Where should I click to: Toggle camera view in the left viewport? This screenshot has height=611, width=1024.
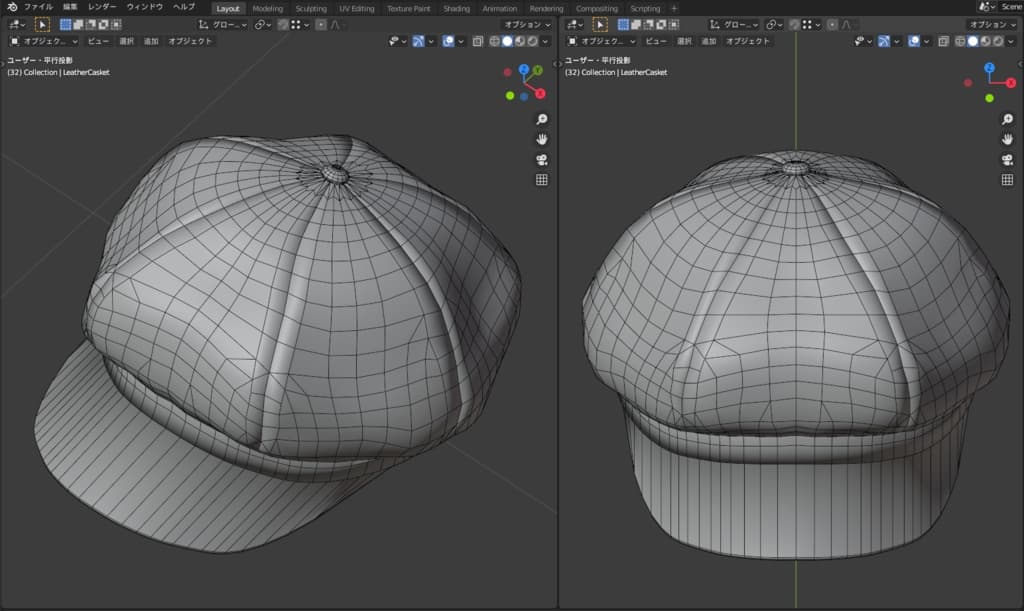click(x=541, y=160)
